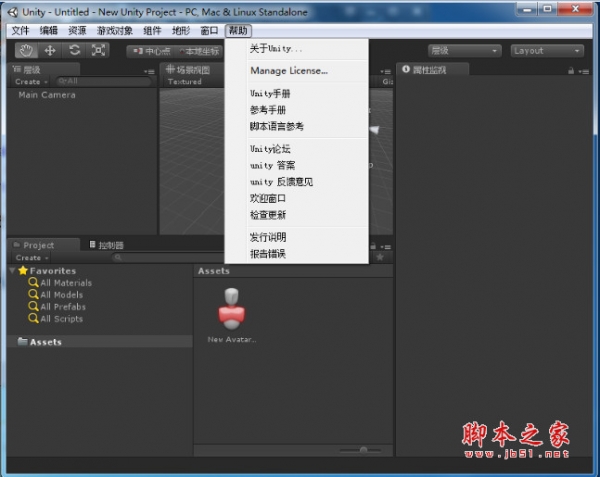Open the Layout dropdown
The height and width of the screenshot is (477, 600).
547,51
